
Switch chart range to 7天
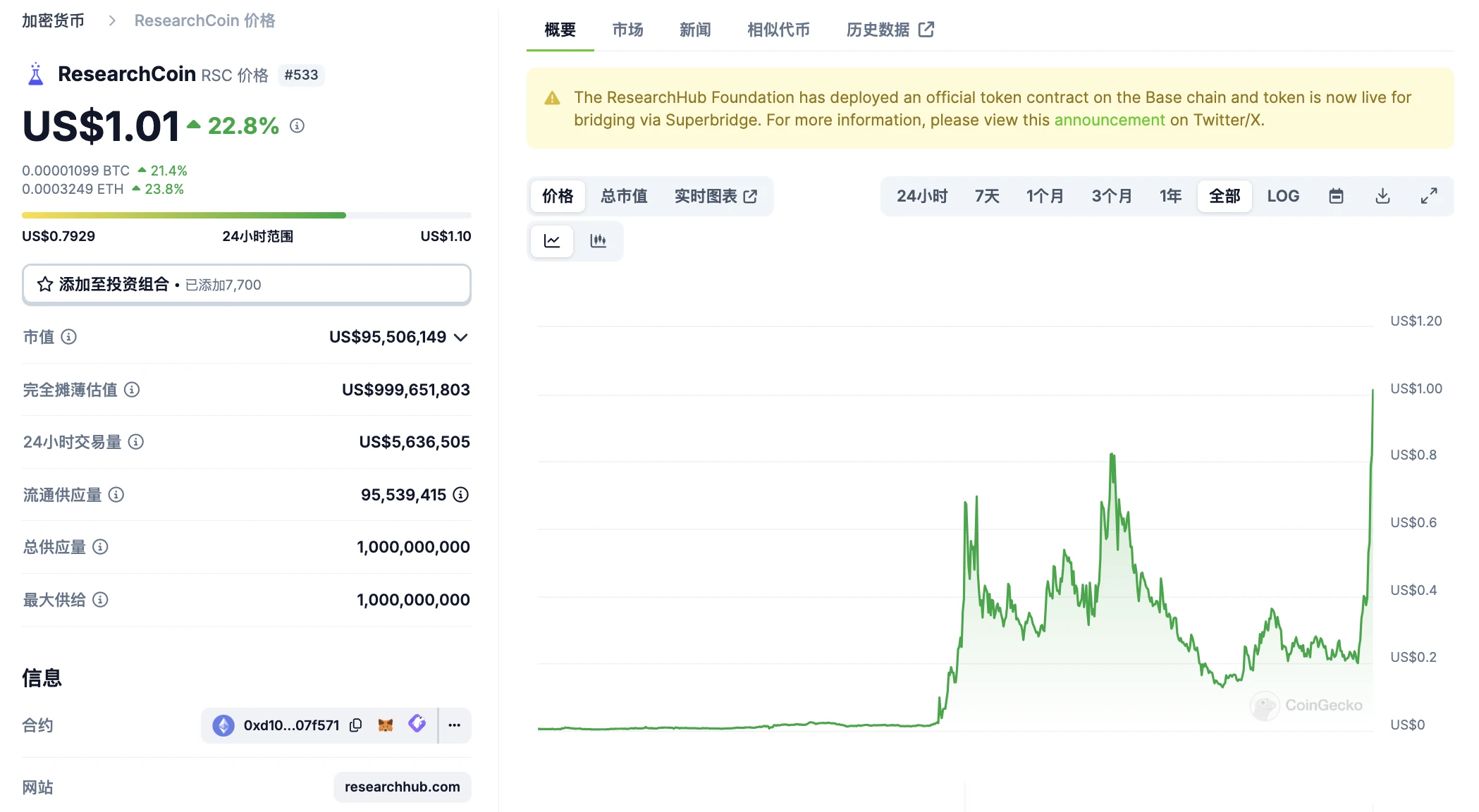(986, 196)
